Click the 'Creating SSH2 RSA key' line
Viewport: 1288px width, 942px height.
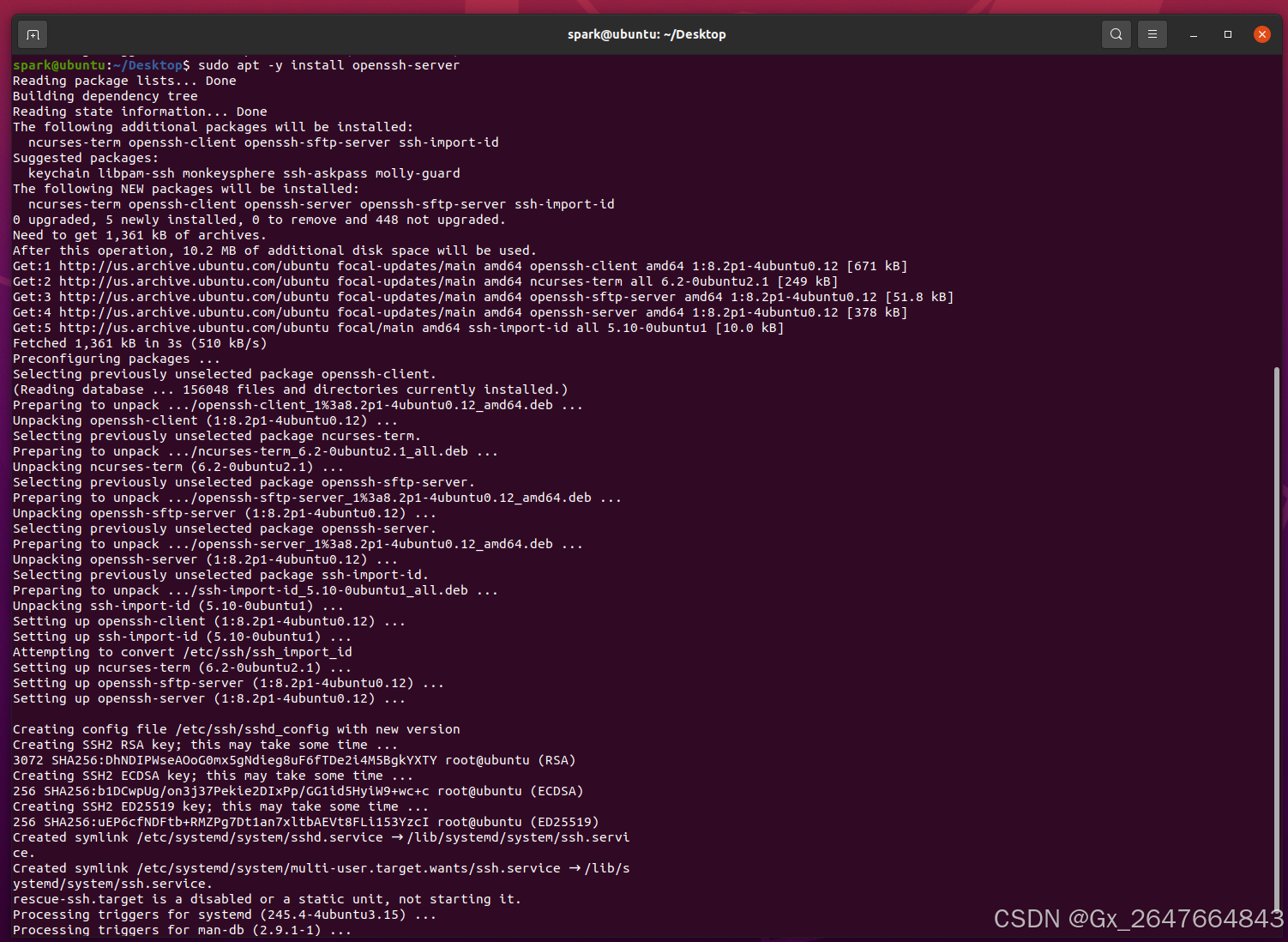click(x=206, y=745)
